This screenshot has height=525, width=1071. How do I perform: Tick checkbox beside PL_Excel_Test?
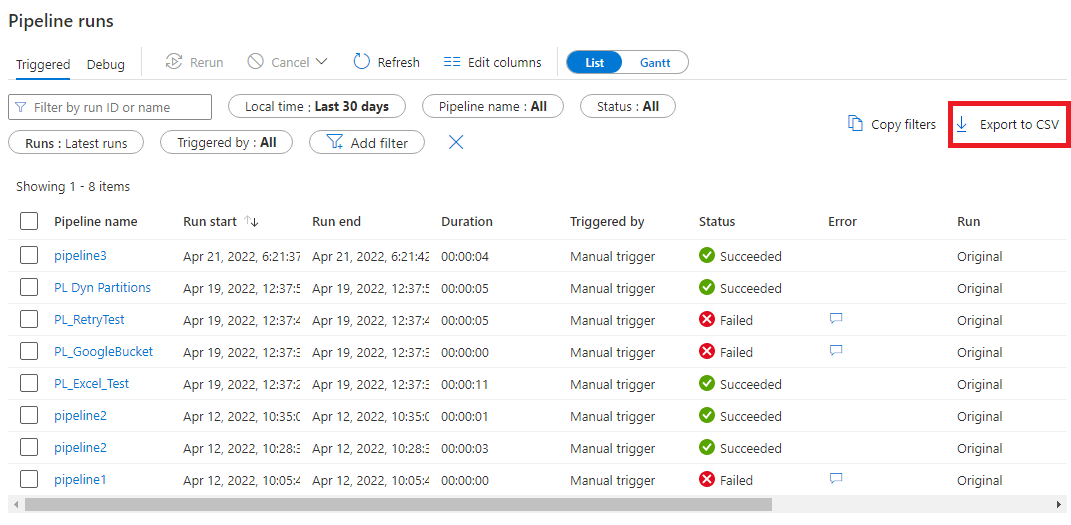[x=29, y=384]
